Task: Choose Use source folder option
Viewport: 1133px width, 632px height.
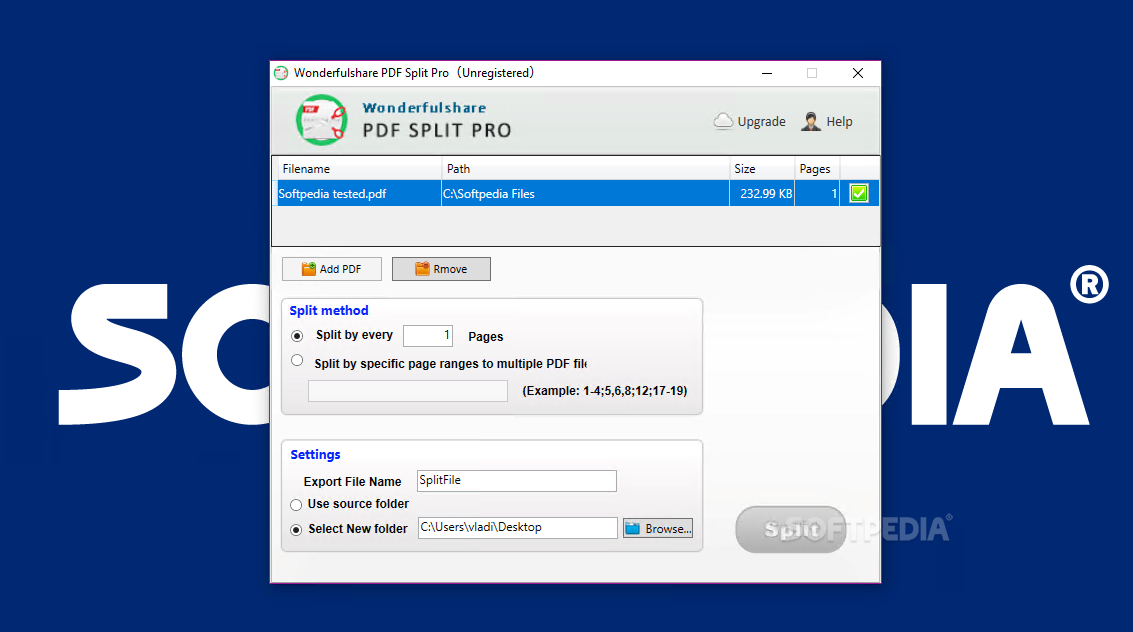Action: click(296, 505)
